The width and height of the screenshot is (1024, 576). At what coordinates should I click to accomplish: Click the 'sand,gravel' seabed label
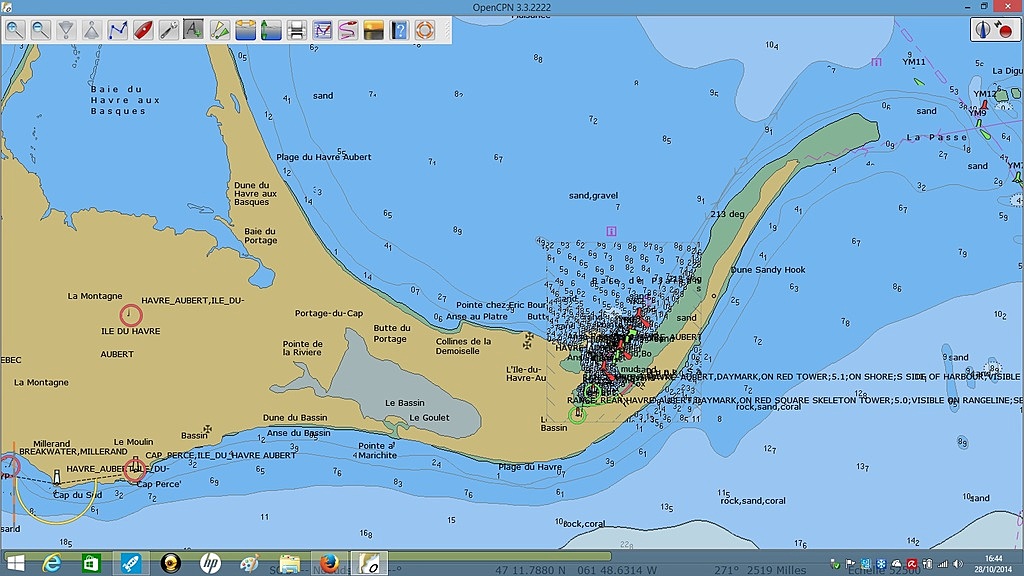593,195
